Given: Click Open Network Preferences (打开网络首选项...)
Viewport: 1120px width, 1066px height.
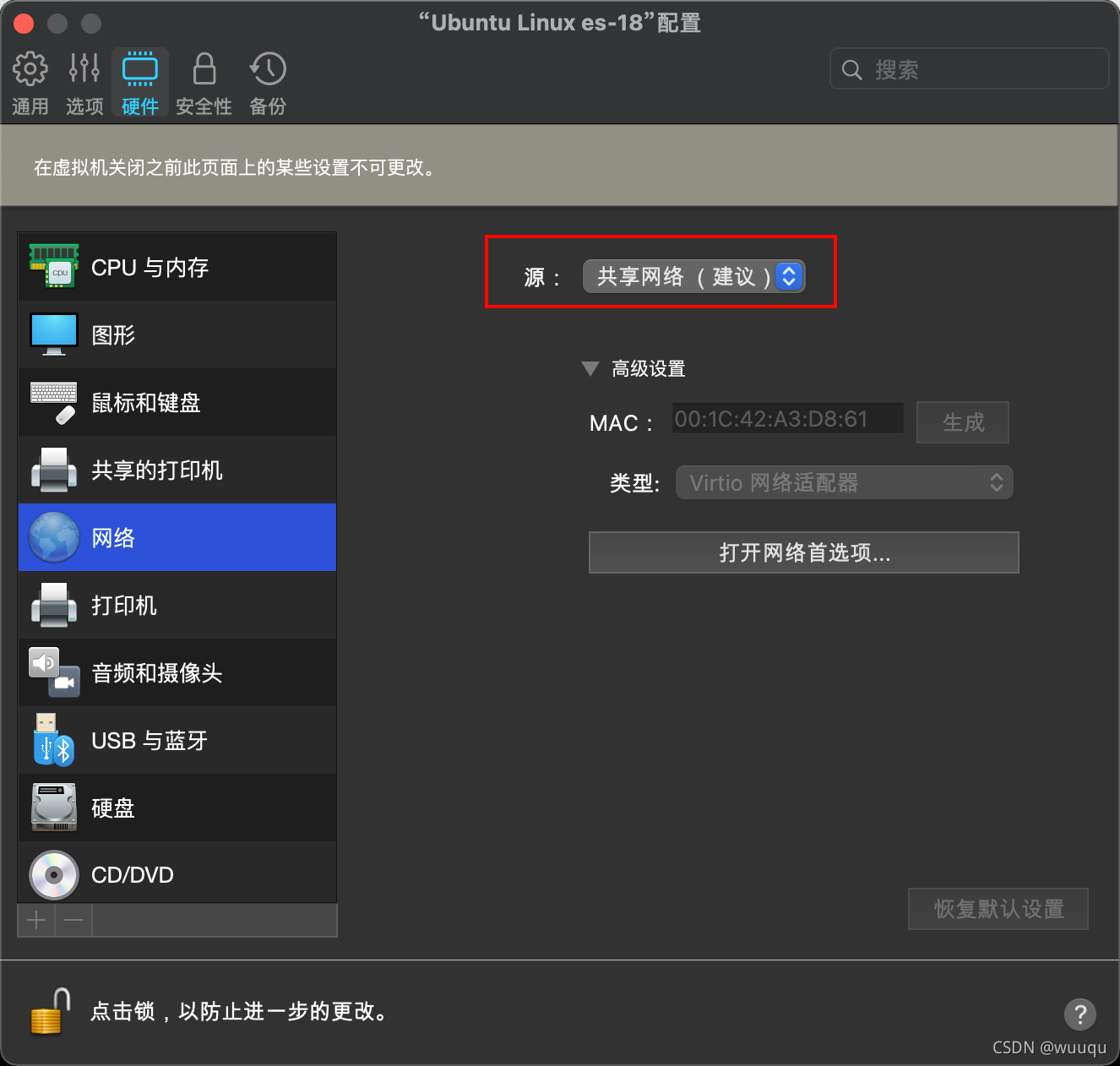Looking at the screenshot, I should 804,552.
